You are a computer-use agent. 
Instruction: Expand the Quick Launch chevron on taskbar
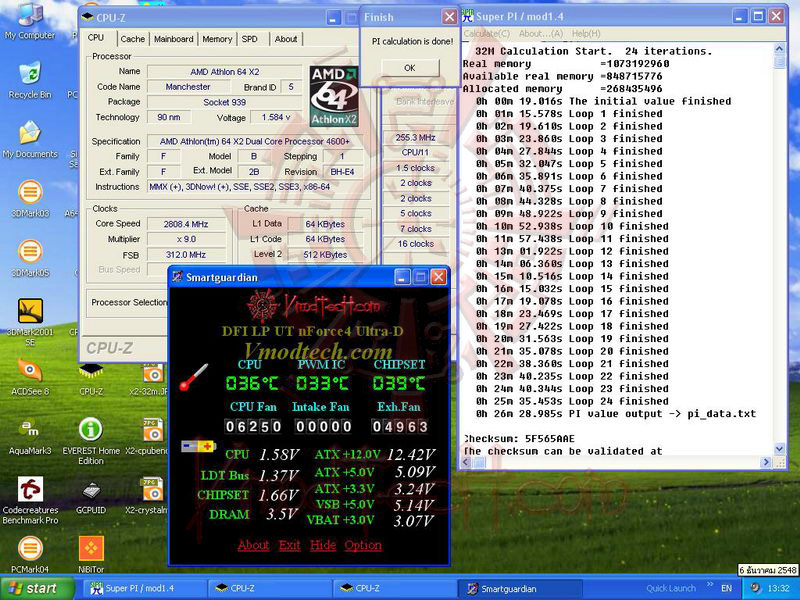pos(710,584)
